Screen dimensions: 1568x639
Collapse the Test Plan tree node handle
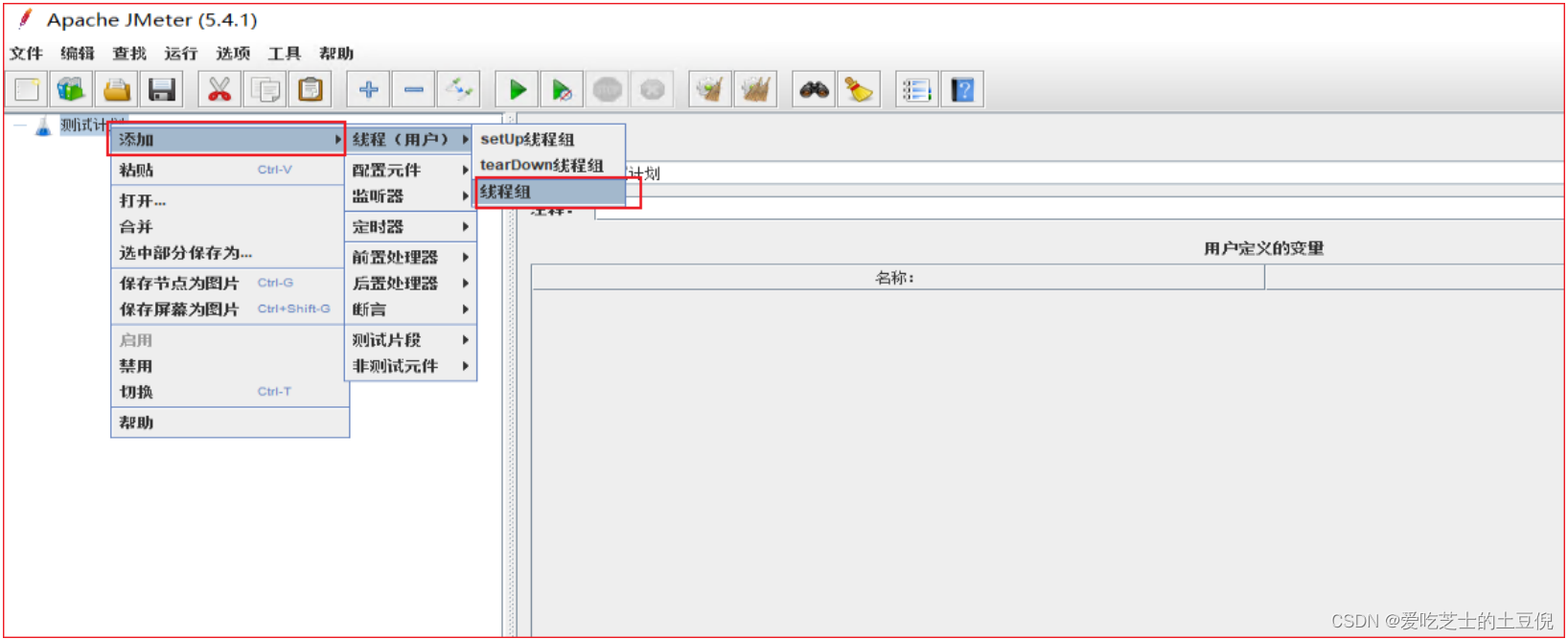[x=19, y=126]
